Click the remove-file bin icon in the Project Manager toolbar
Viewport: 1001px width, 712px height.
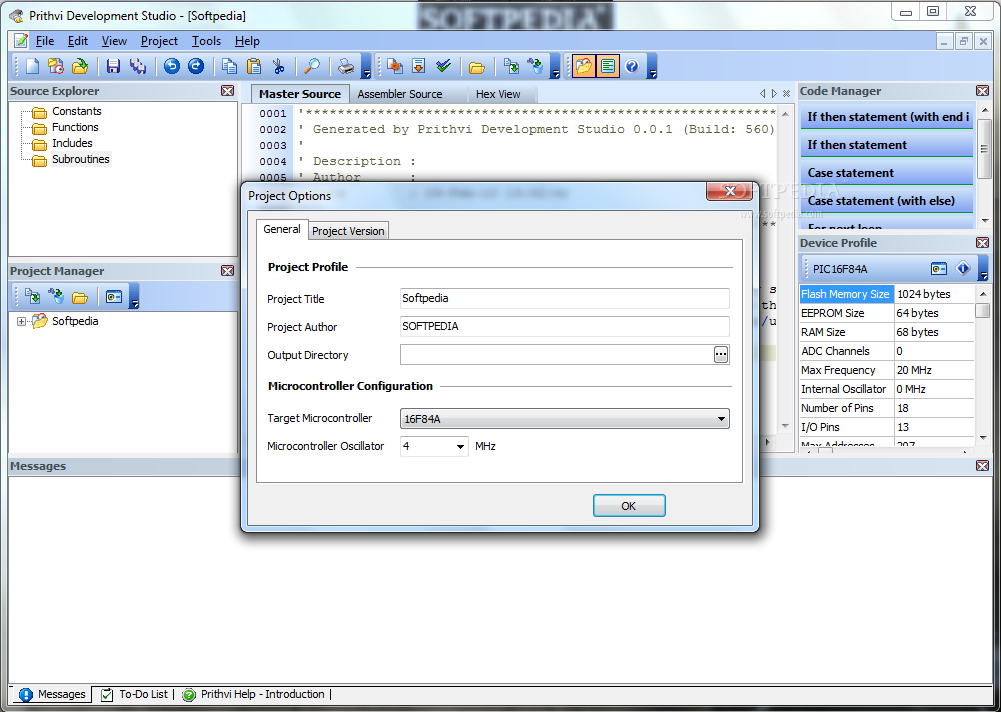pos(56,296)
